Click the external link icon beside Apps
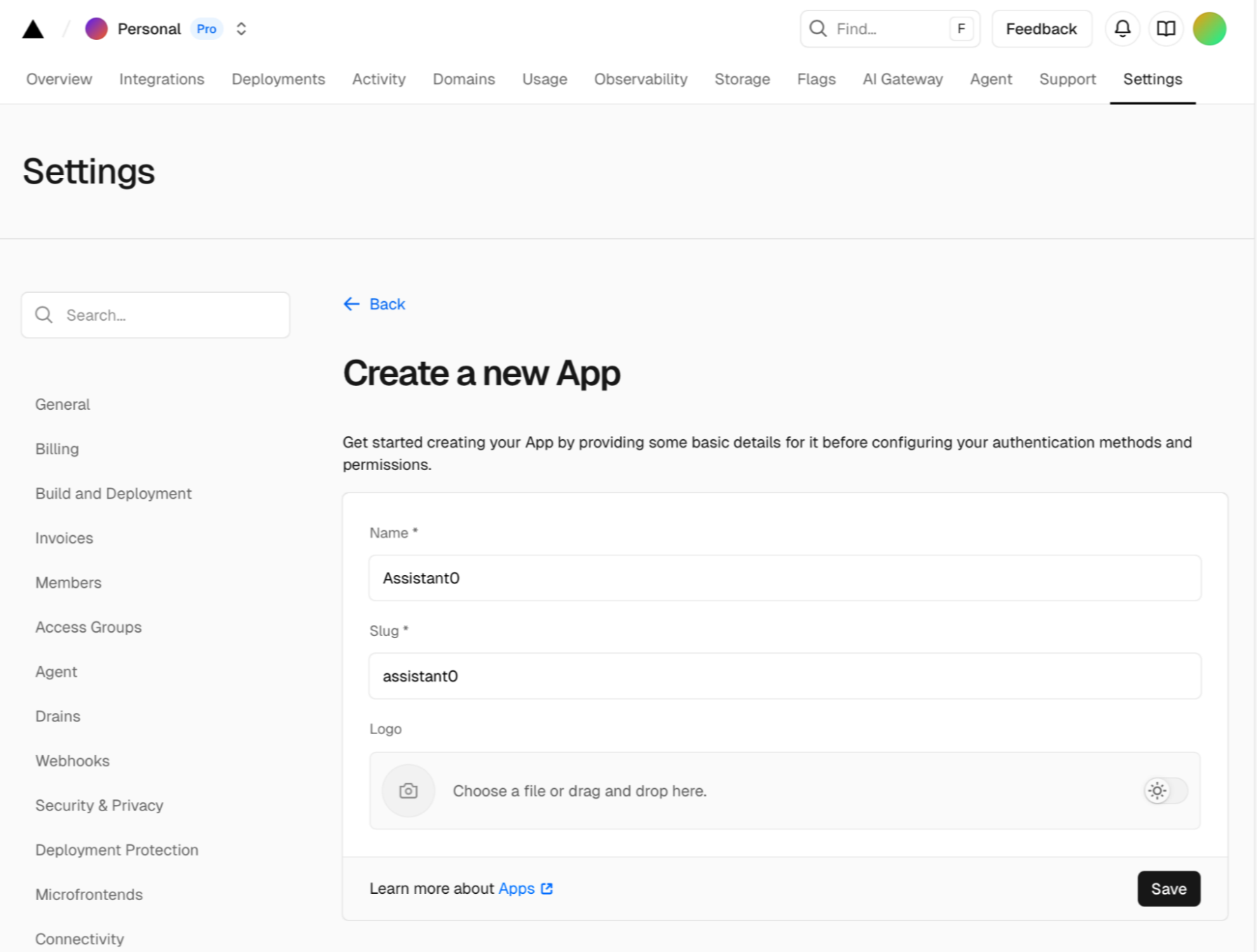The height and width of the screenshot is (952, 1257). 547,888
